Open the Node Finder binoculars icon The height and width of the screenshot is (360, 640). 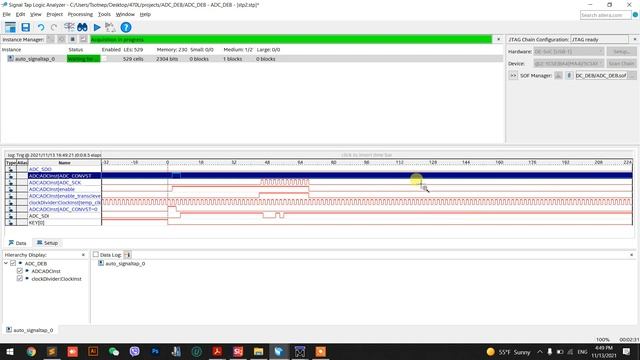click(x=82, y=27)
